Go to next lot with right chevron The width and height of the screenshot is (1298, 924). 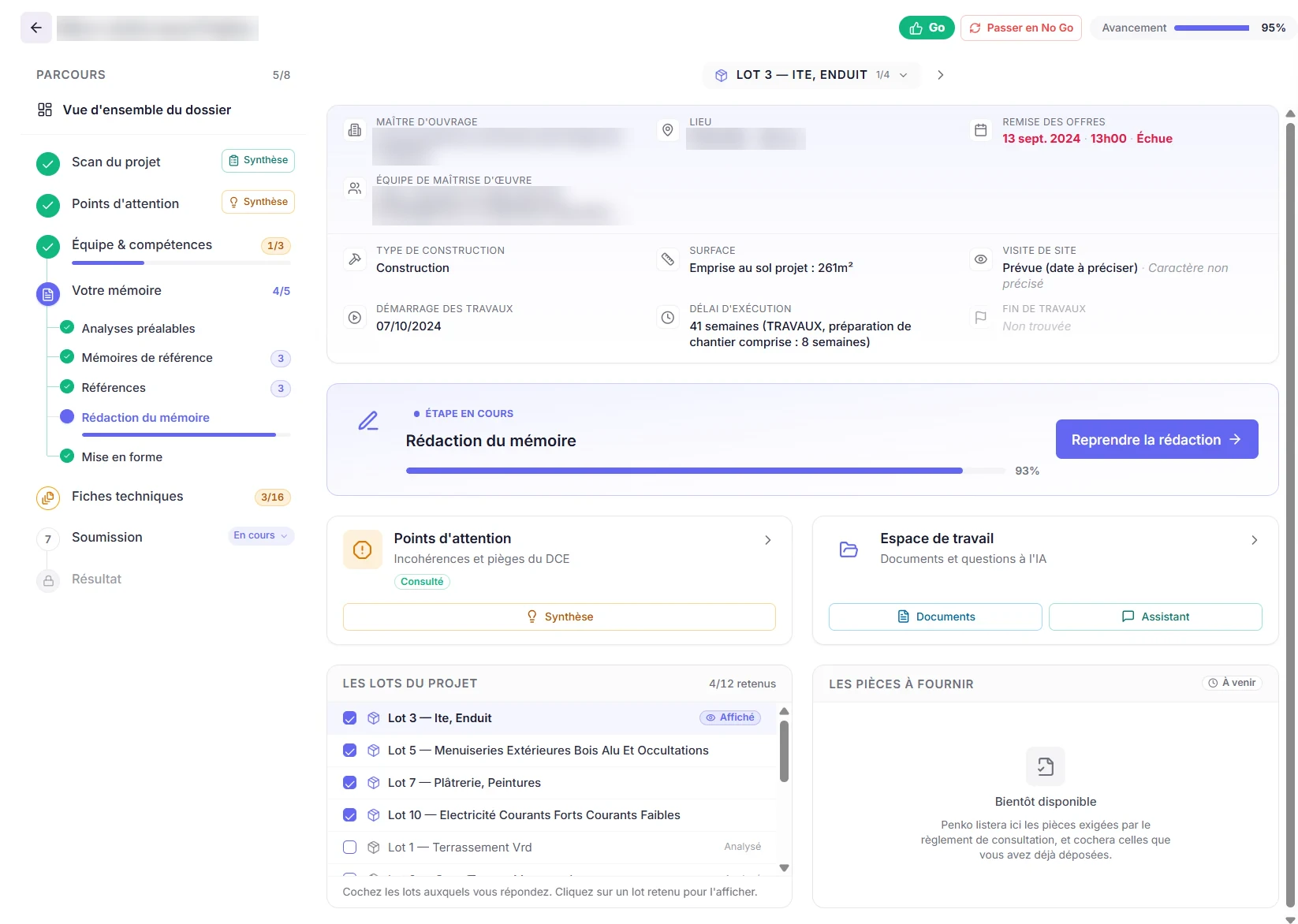tap(940, 75)
